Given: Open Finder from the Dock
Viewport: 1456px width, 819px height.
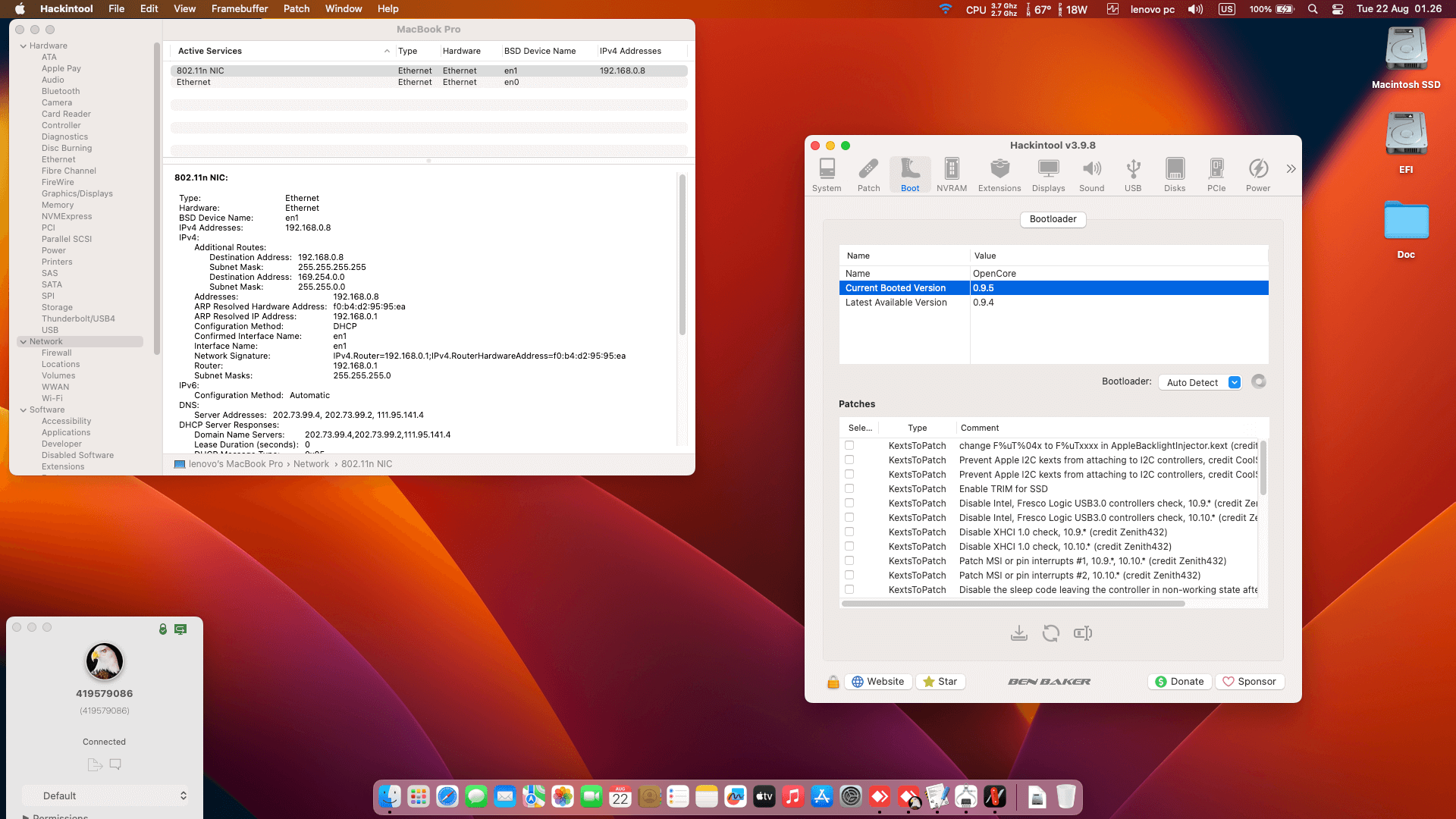Looking at the screenshot, I should 390,796.
